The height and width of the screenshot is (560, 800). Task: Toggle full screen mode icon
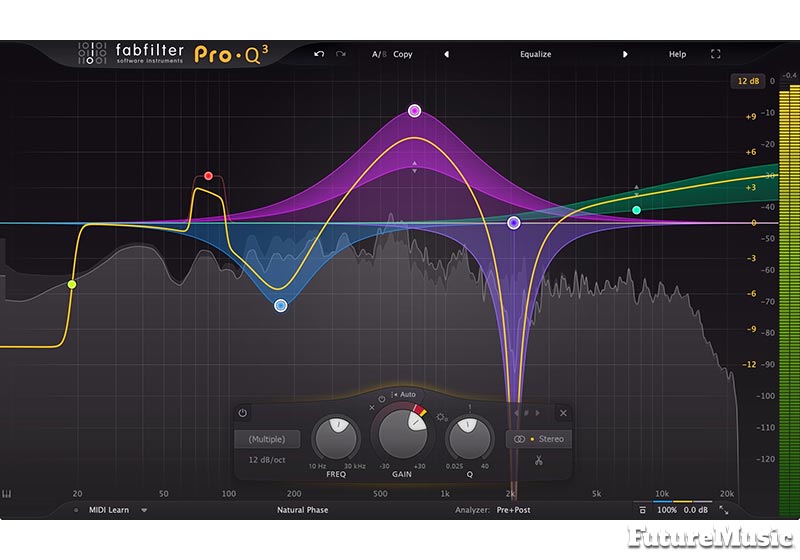tap(715, 54)
